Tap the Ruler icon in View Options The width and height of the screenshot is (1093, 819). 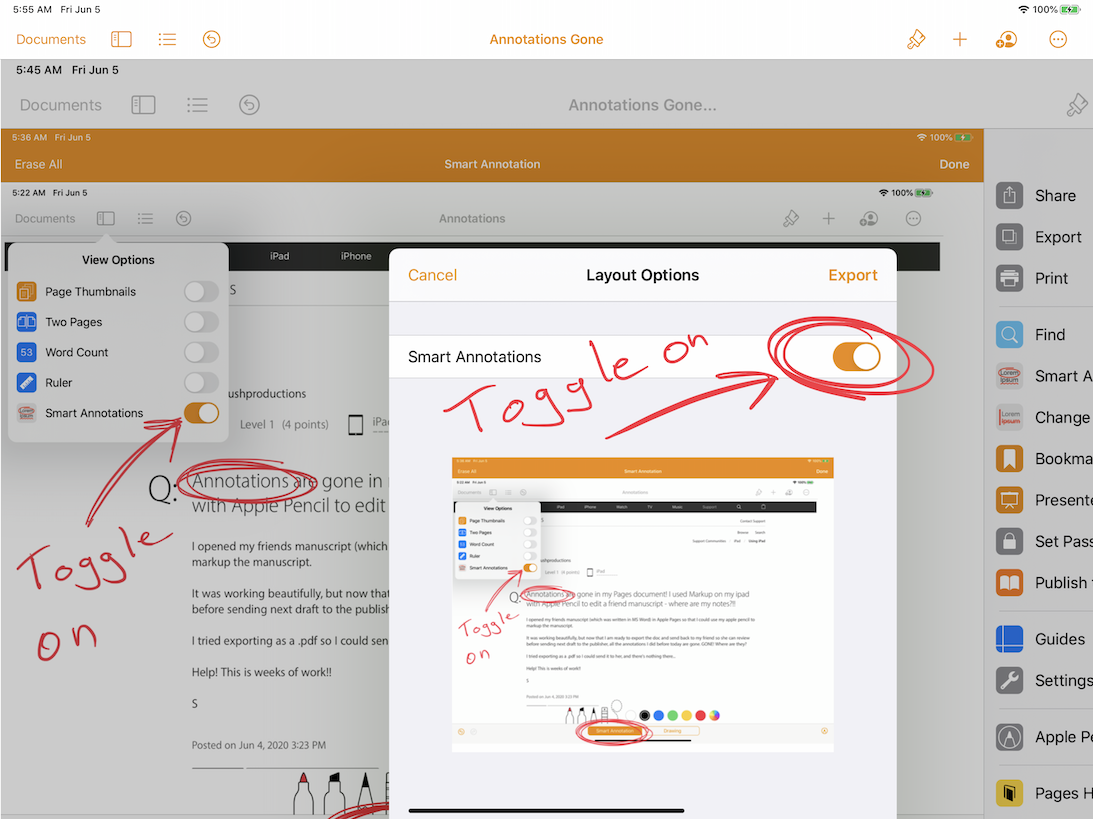tap(26, 382)
